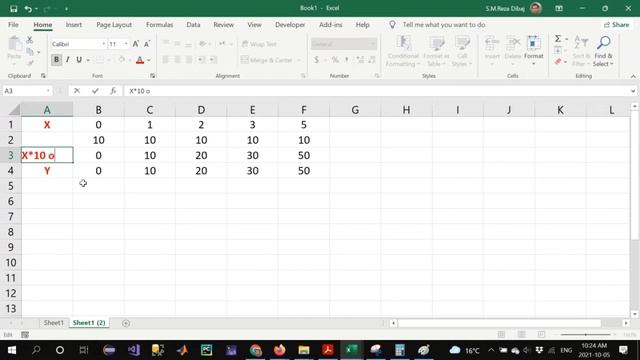Image resolution: width=640 pixels, height=360 pixels.
Task: Click the Share button
Action: 616,25
